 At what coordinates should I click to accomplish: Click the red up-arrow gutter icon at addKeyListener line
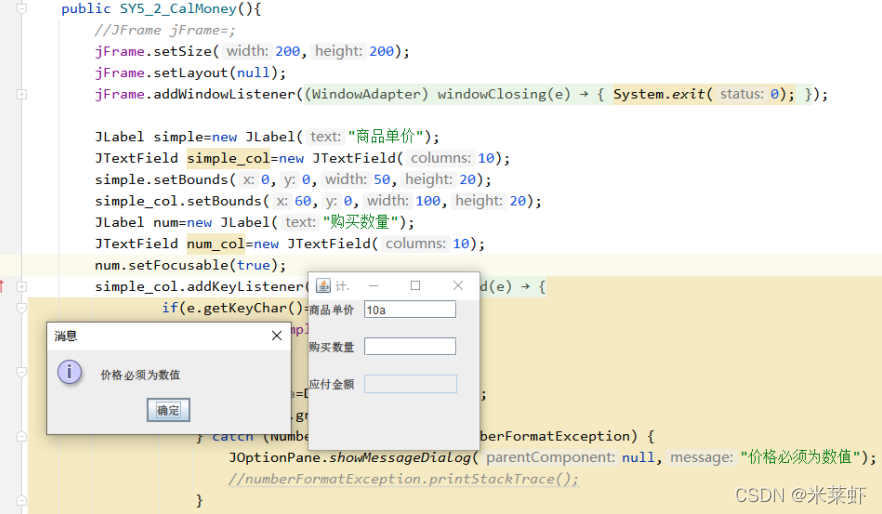2,286
